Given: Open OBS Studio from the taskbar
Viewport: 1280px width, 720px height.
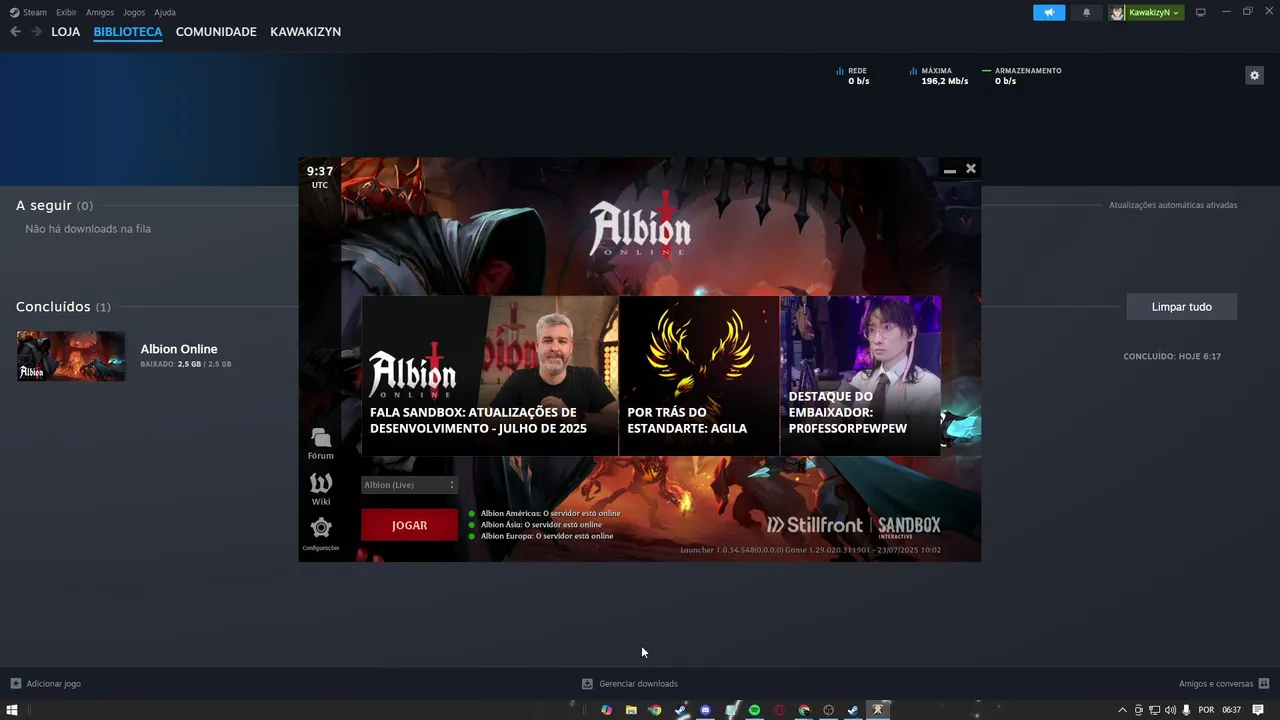Looking at the screenshot, I should [x=828, y=710].
